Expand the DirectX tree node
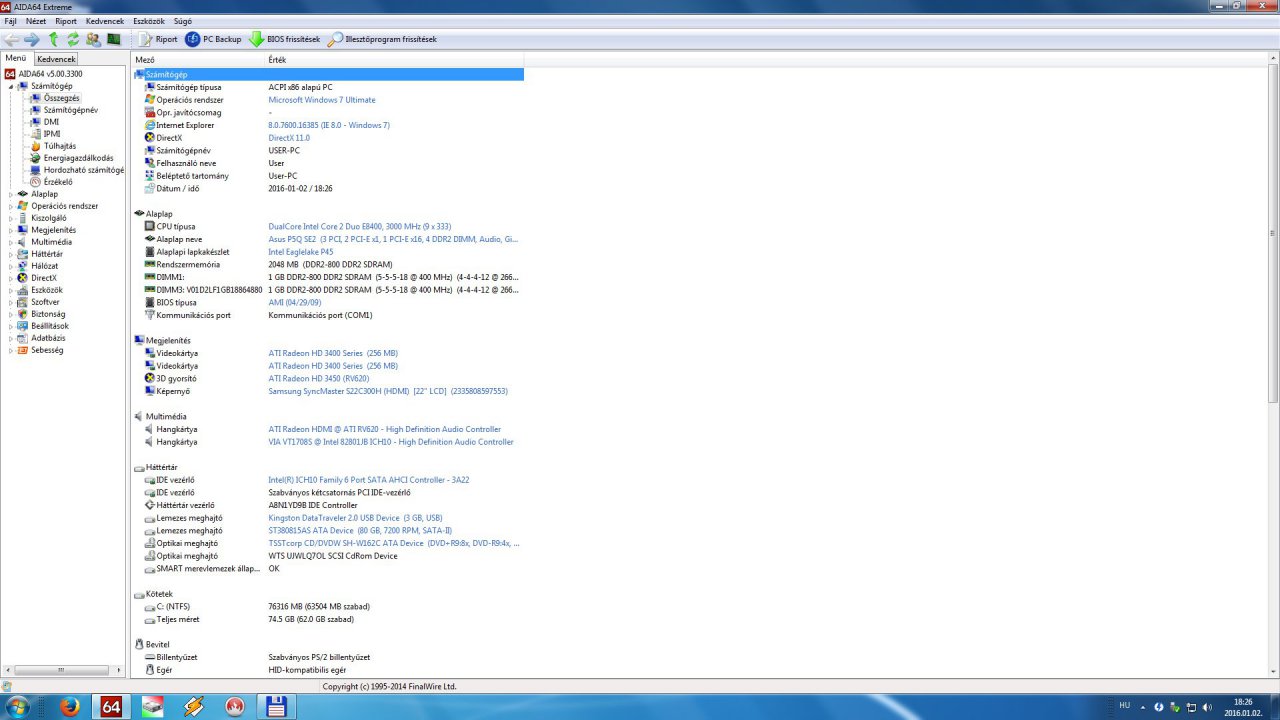Screen dimensions: 1280x720 [11, 278]
